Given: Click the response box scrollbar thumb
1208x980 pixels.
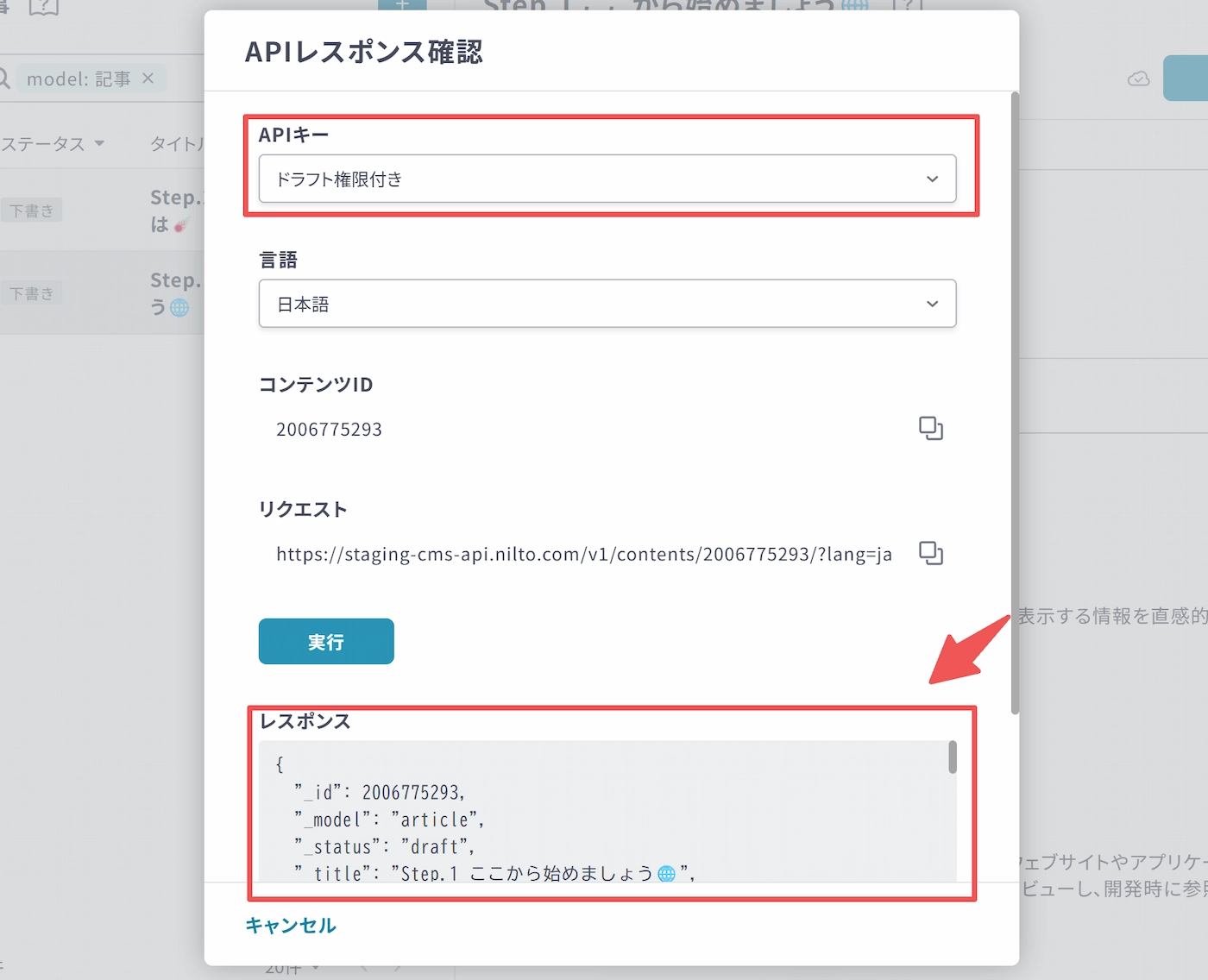Looking at the screenshot, I should (953, 757).
